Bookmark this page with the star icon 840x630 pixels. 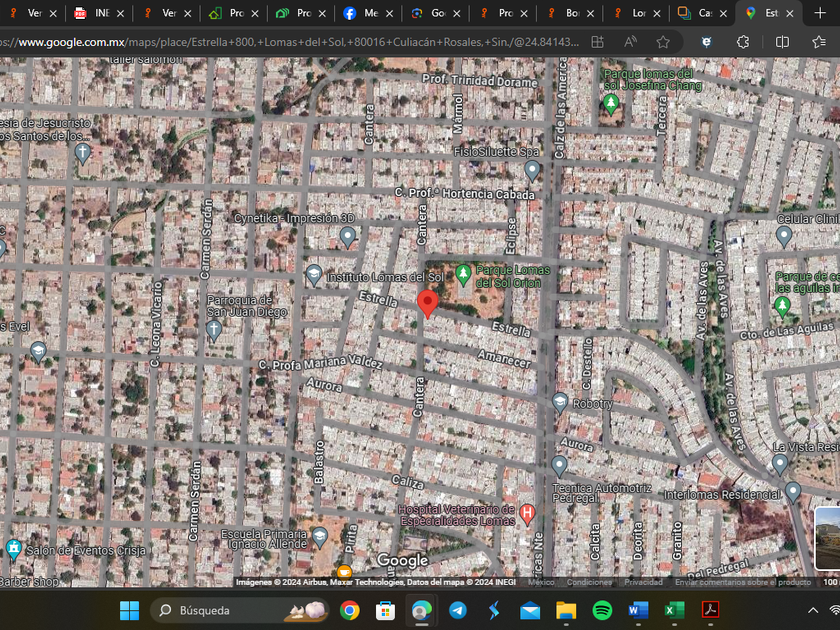(x=663, y=42)
